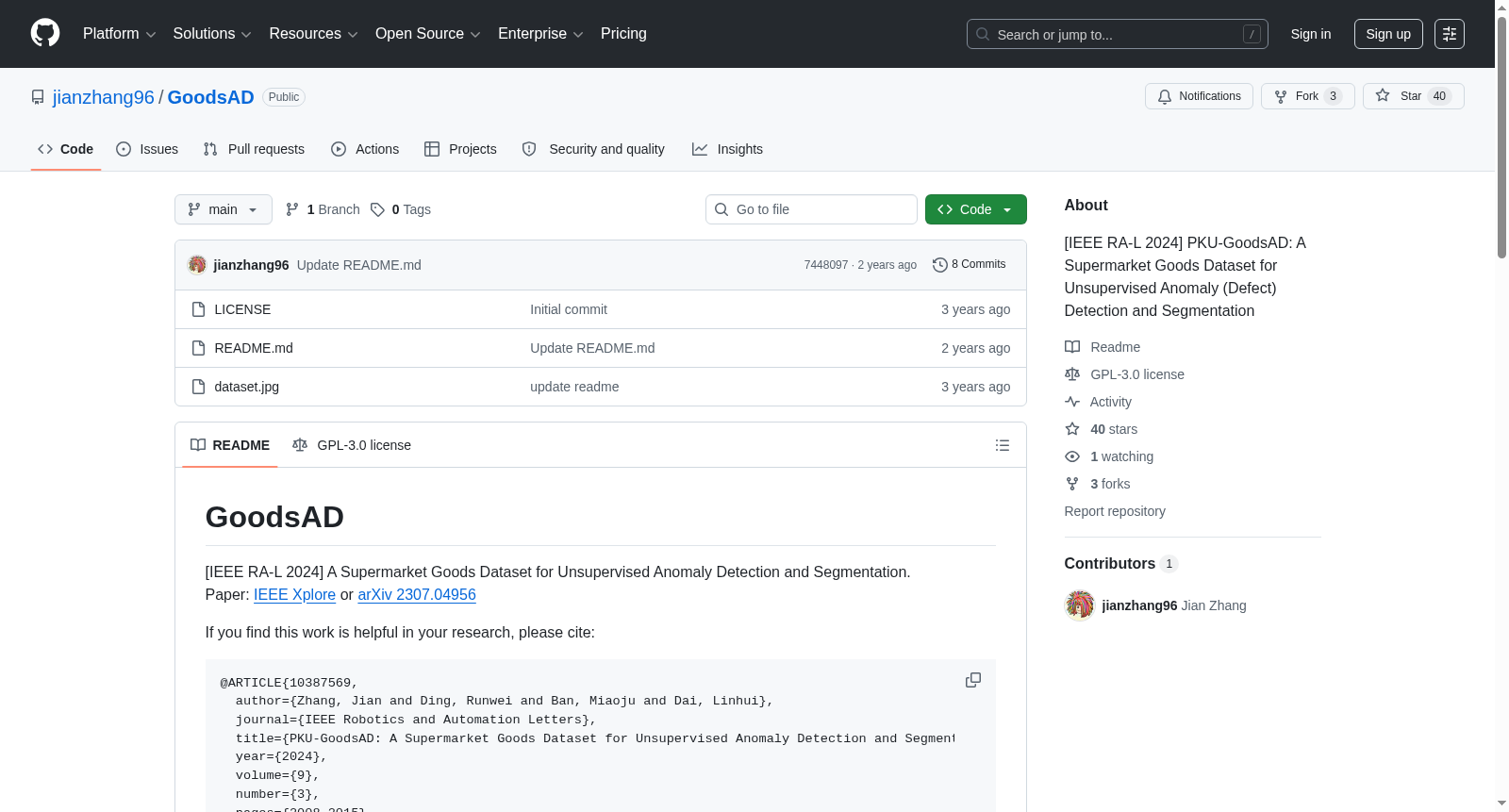Open the command palette icon button
1509x812 pixels.
coord(1450,34)
